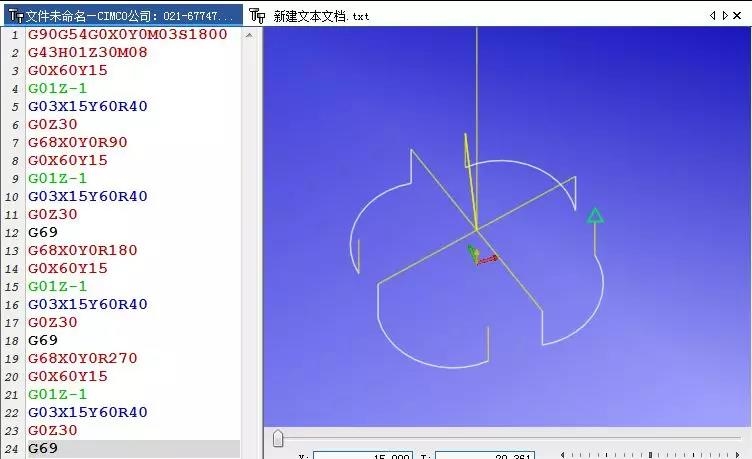
Task: Click the XYZ axis origin indicator
Action: tap(482, 255)
